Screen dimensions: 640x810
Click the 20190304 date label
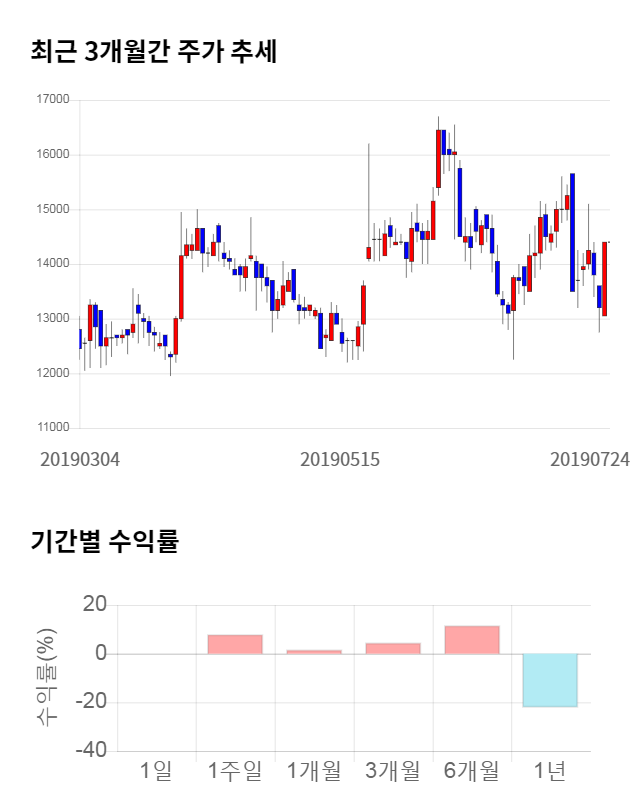point(80,459)
